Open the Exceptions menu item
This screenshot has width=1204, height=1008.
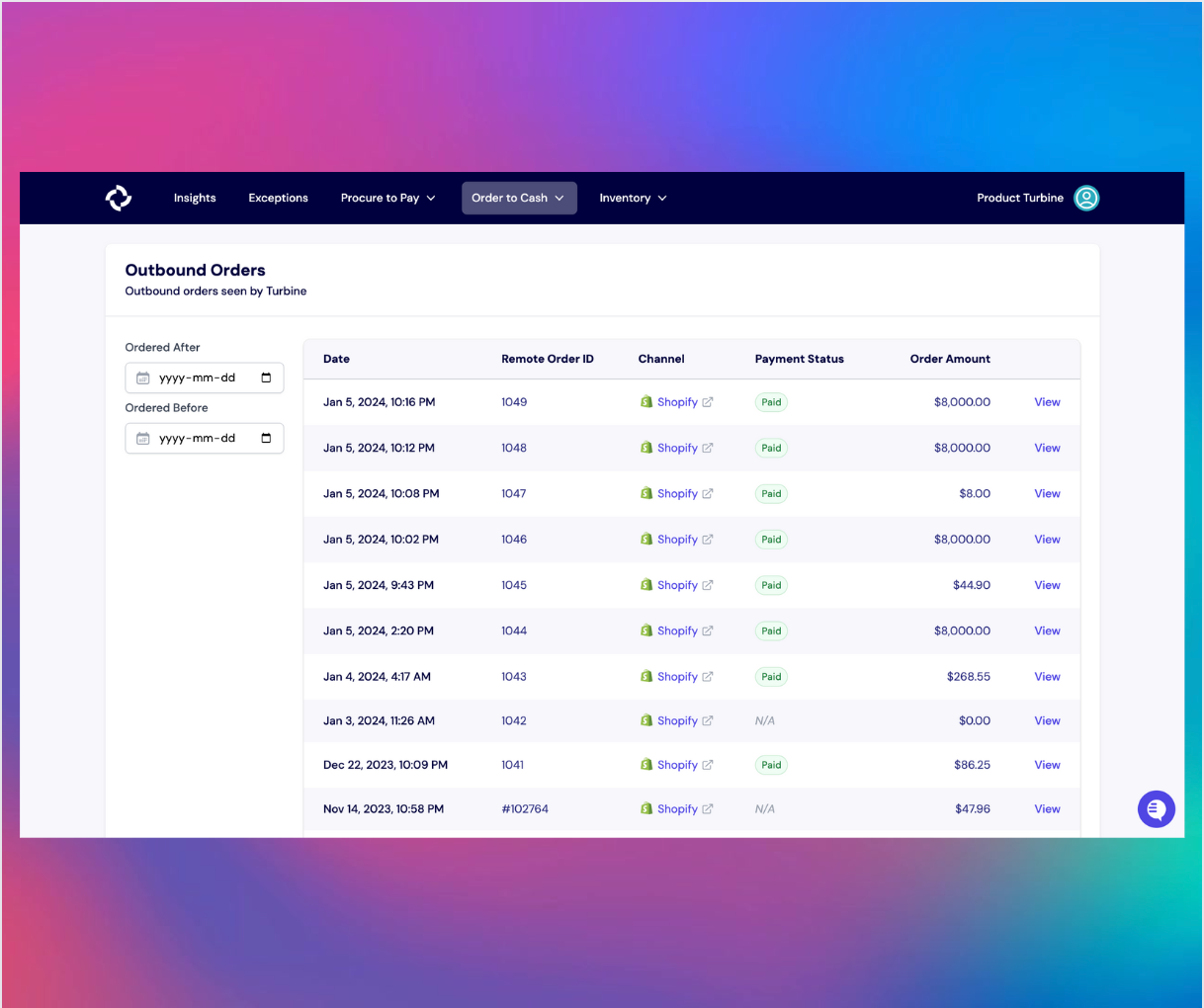(x=278, y=198)
